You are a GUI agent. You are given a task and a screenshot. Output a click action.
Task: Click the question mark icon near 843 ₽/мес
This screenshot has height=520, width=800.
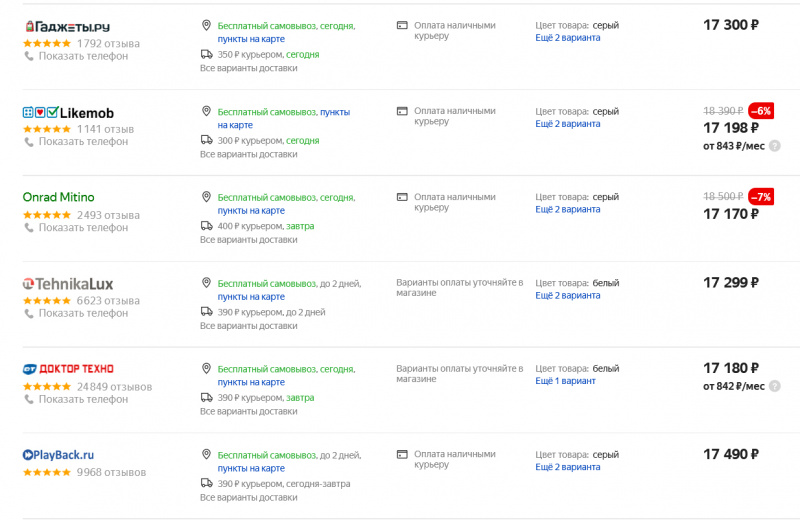tap(774, 146)
